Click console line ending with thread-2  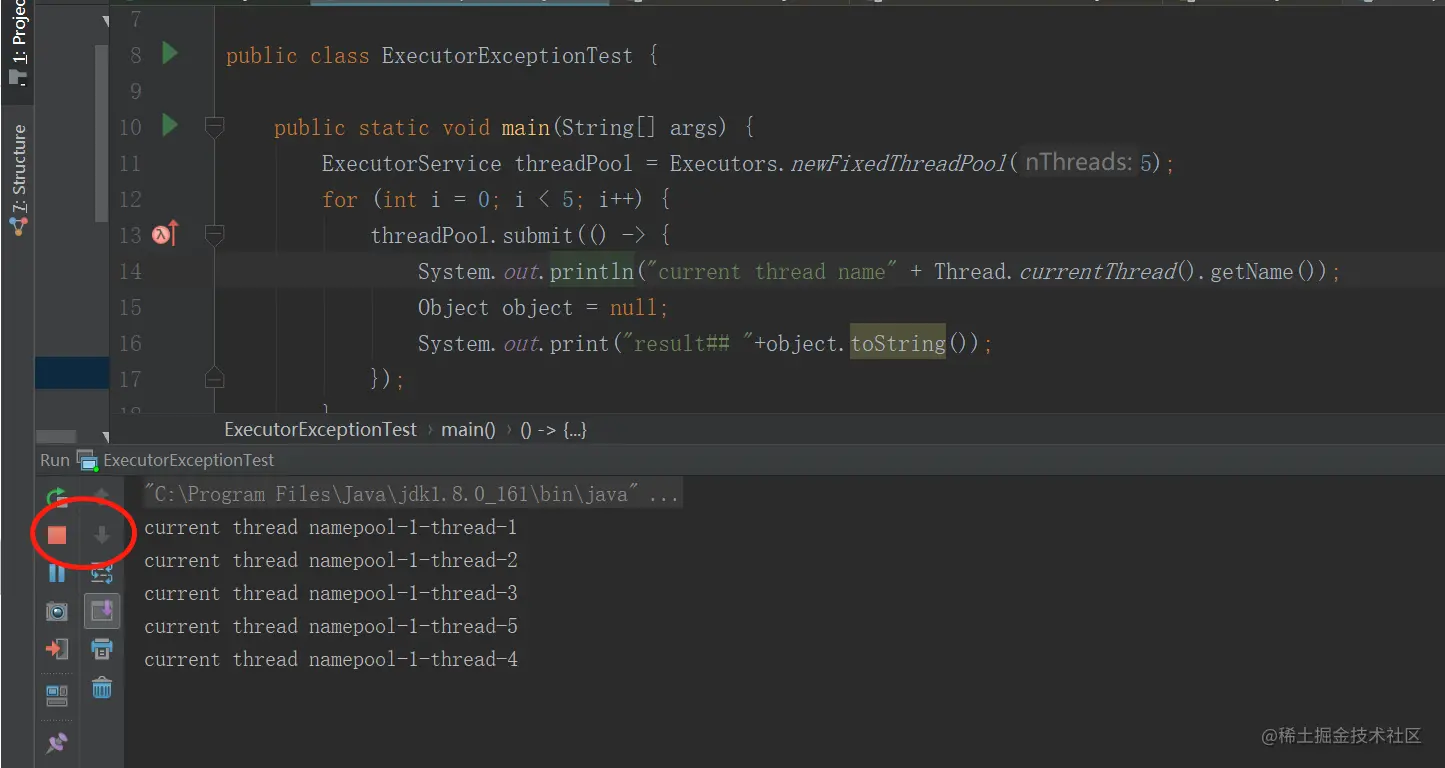tap(331, 560)
